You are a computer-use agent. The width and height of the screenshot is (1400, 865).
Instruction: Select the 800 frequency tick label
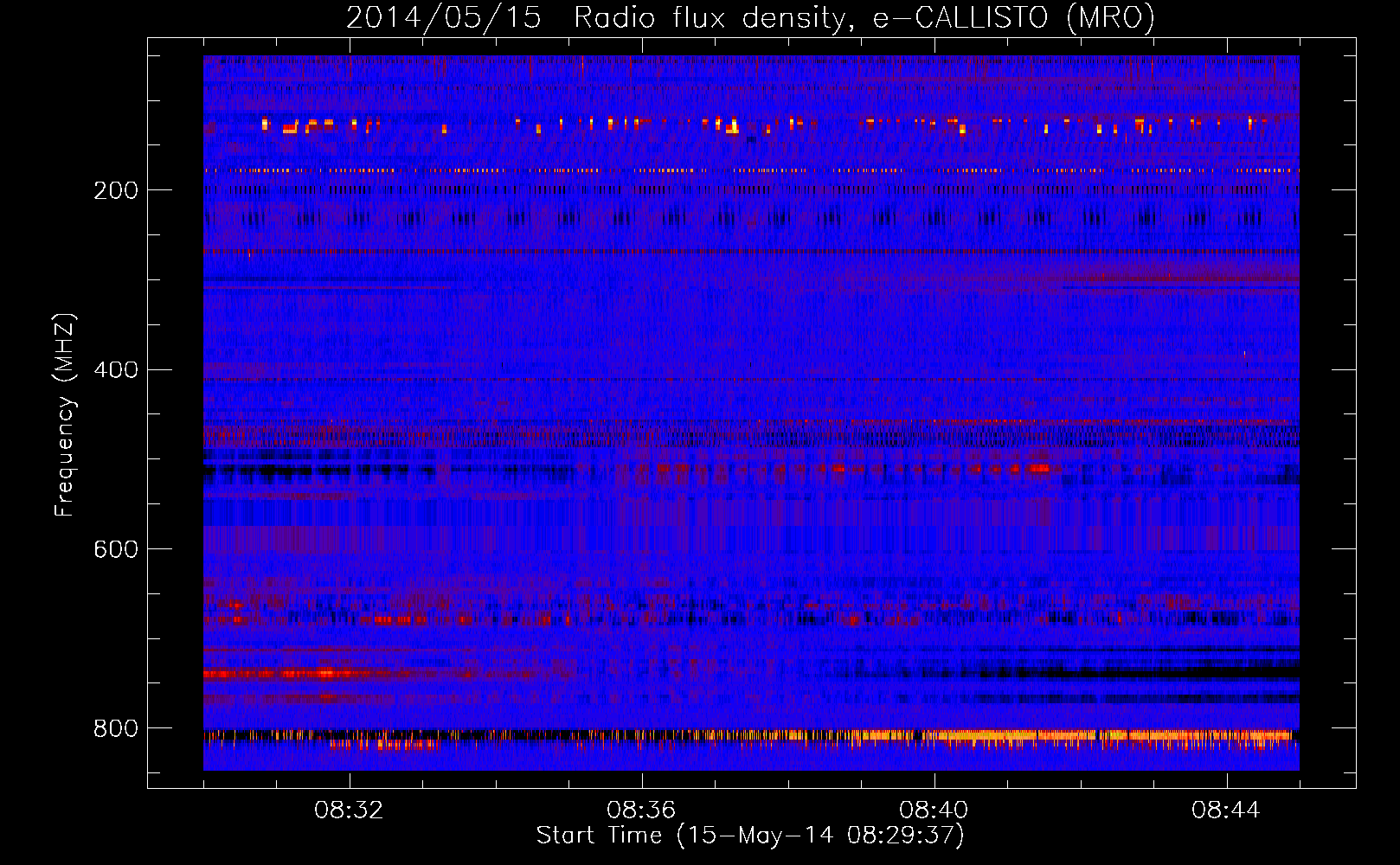(x=116, y=729)
